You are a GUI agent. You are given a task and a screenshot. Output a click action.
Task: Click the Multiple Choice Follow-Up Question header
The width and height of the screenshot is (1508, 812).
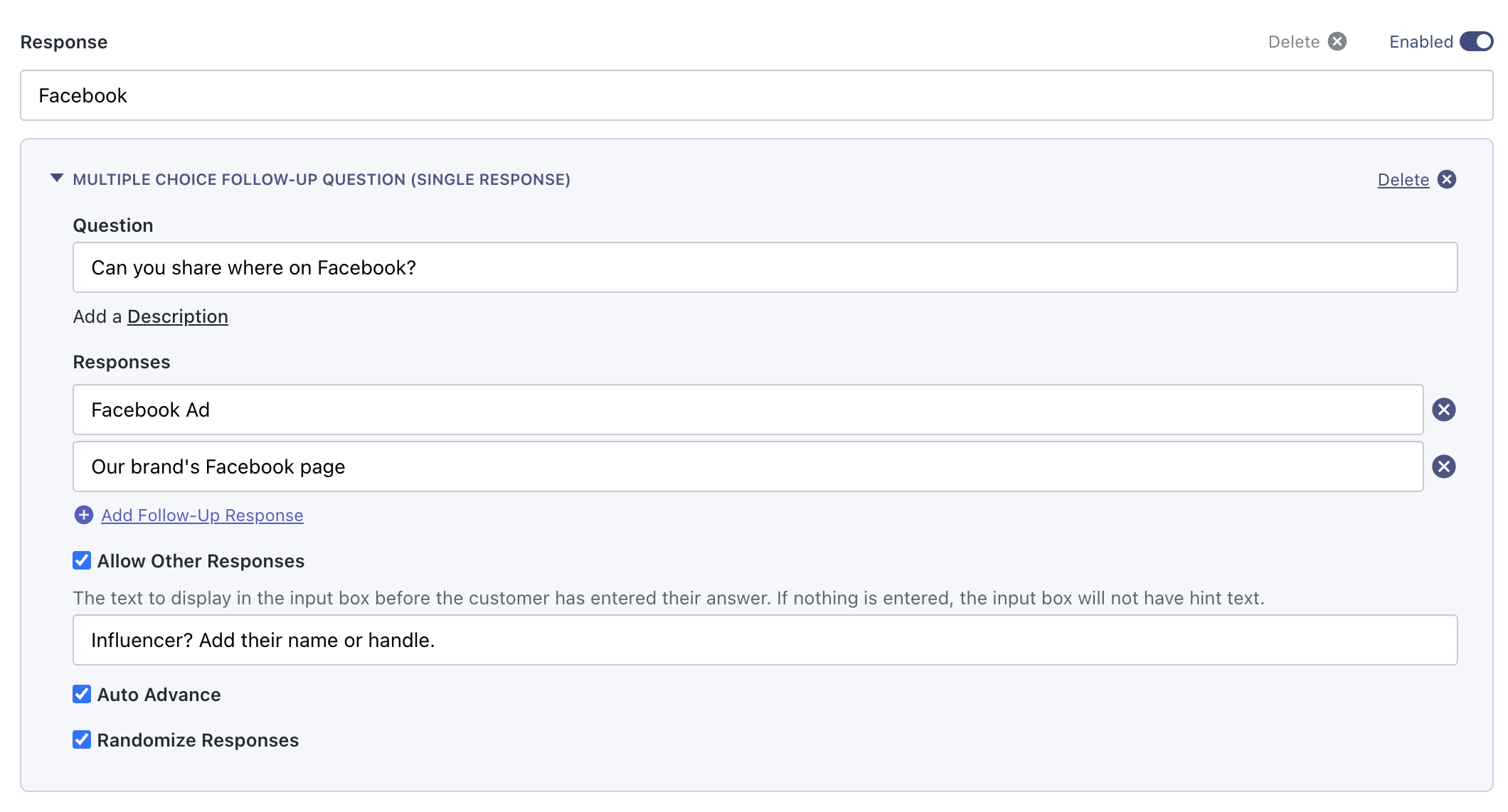(322, 179)
